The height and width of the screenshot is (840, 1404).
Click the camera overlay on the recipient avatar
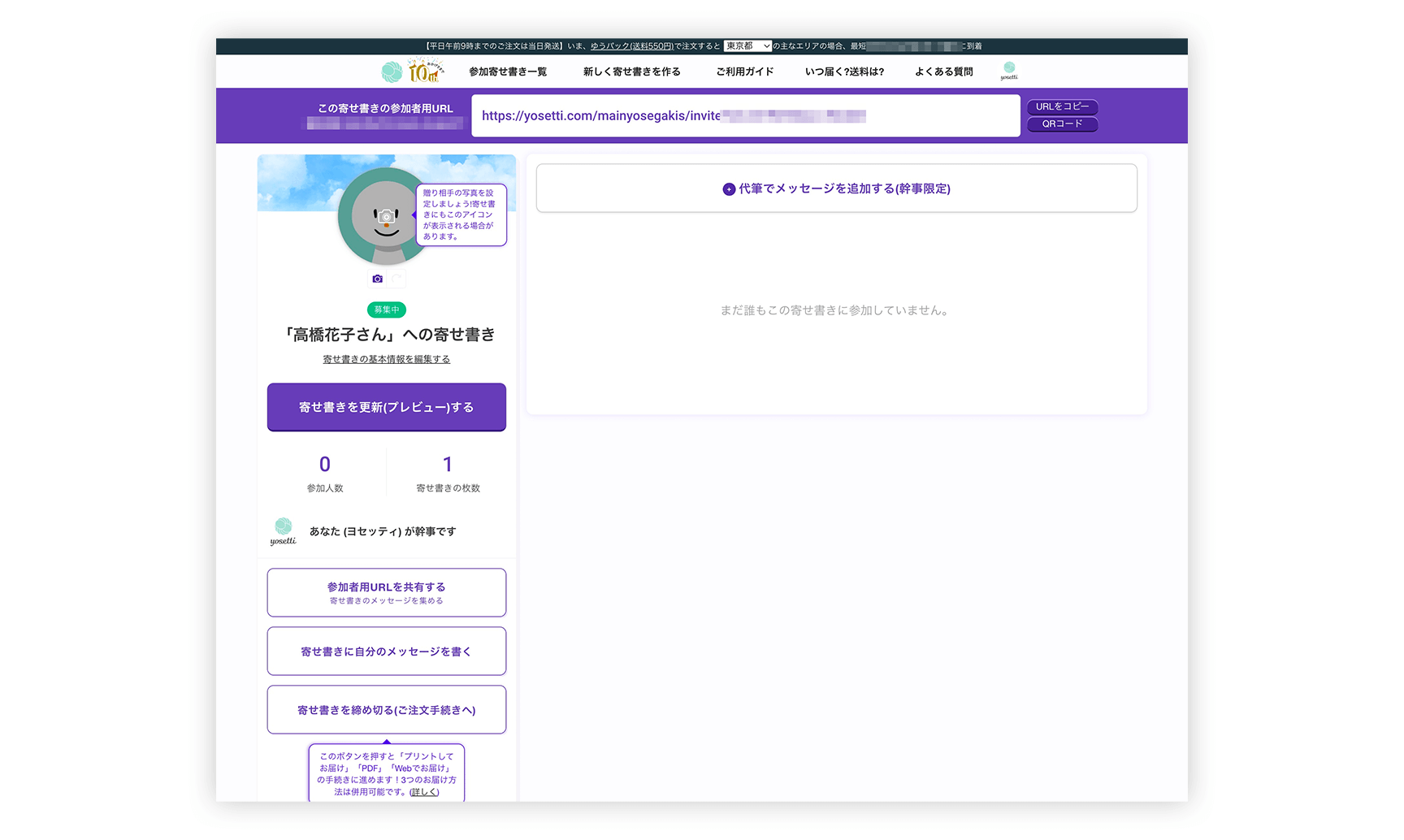coord(387,217)
